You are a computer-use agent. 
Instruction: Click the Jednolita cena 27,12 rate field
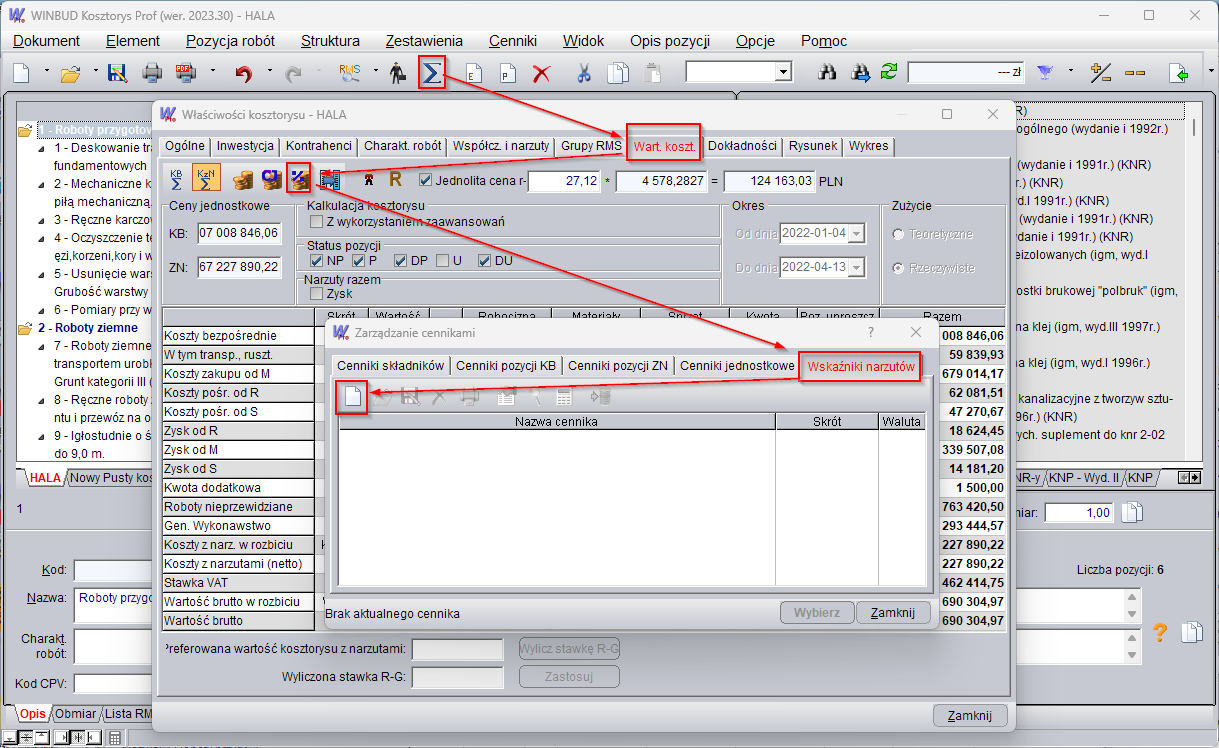[x=565, y=181]
